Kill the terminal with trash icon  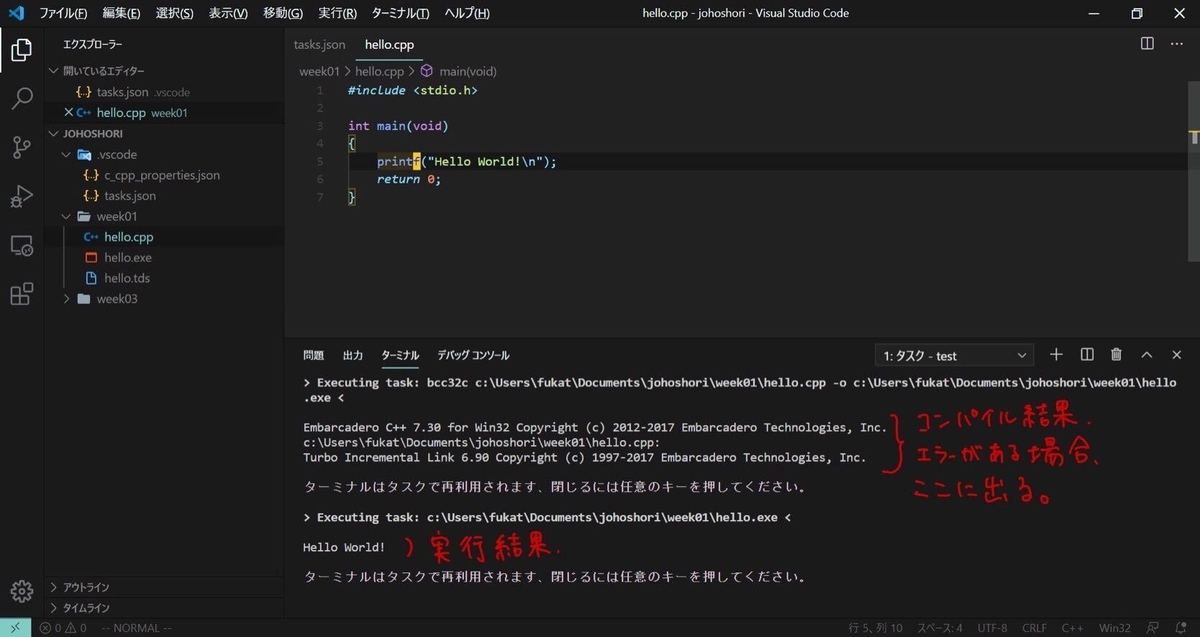[1116, 355]
